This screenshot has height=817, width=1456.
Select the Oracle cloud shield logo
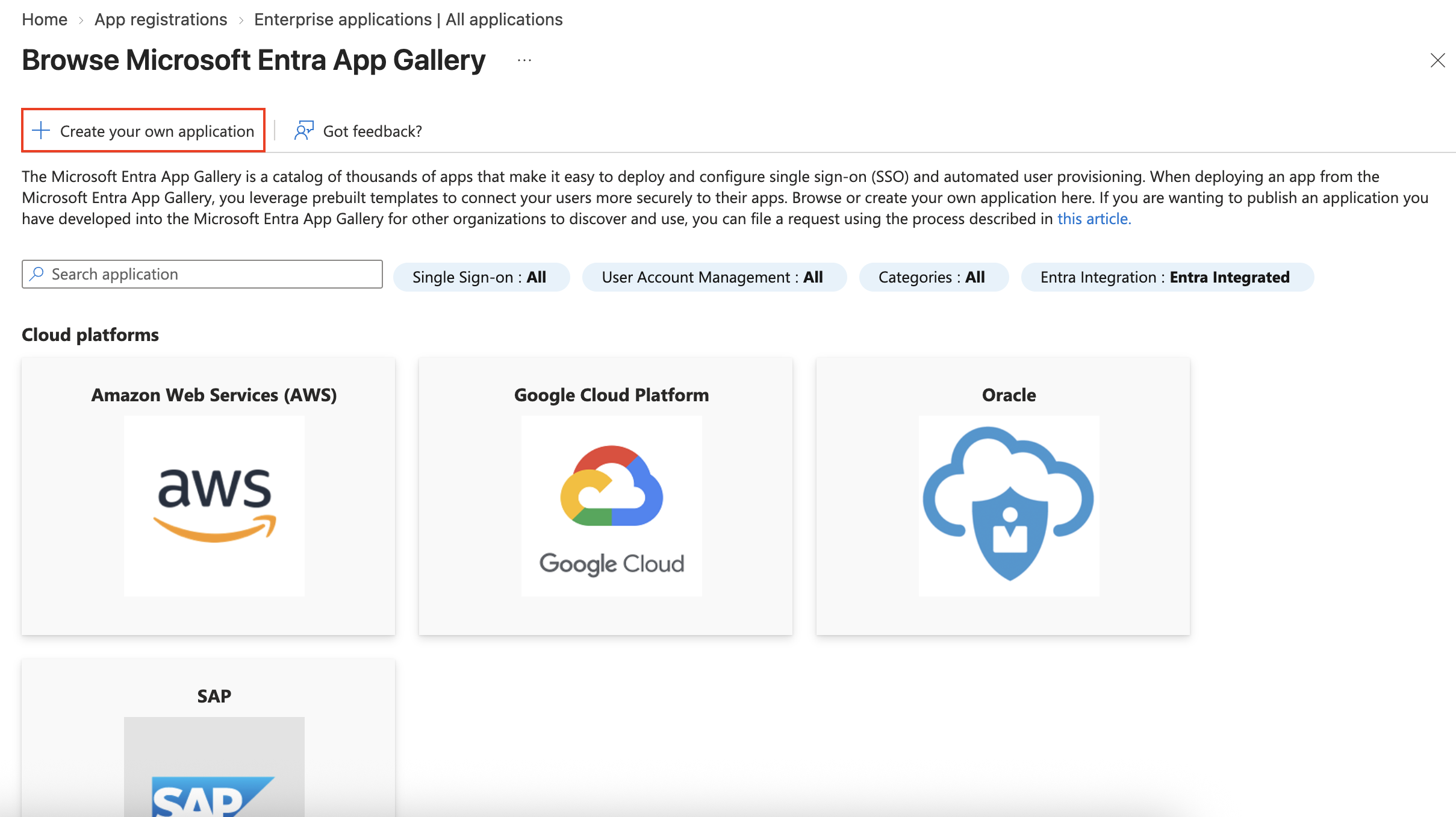(x=1009, y=506)
